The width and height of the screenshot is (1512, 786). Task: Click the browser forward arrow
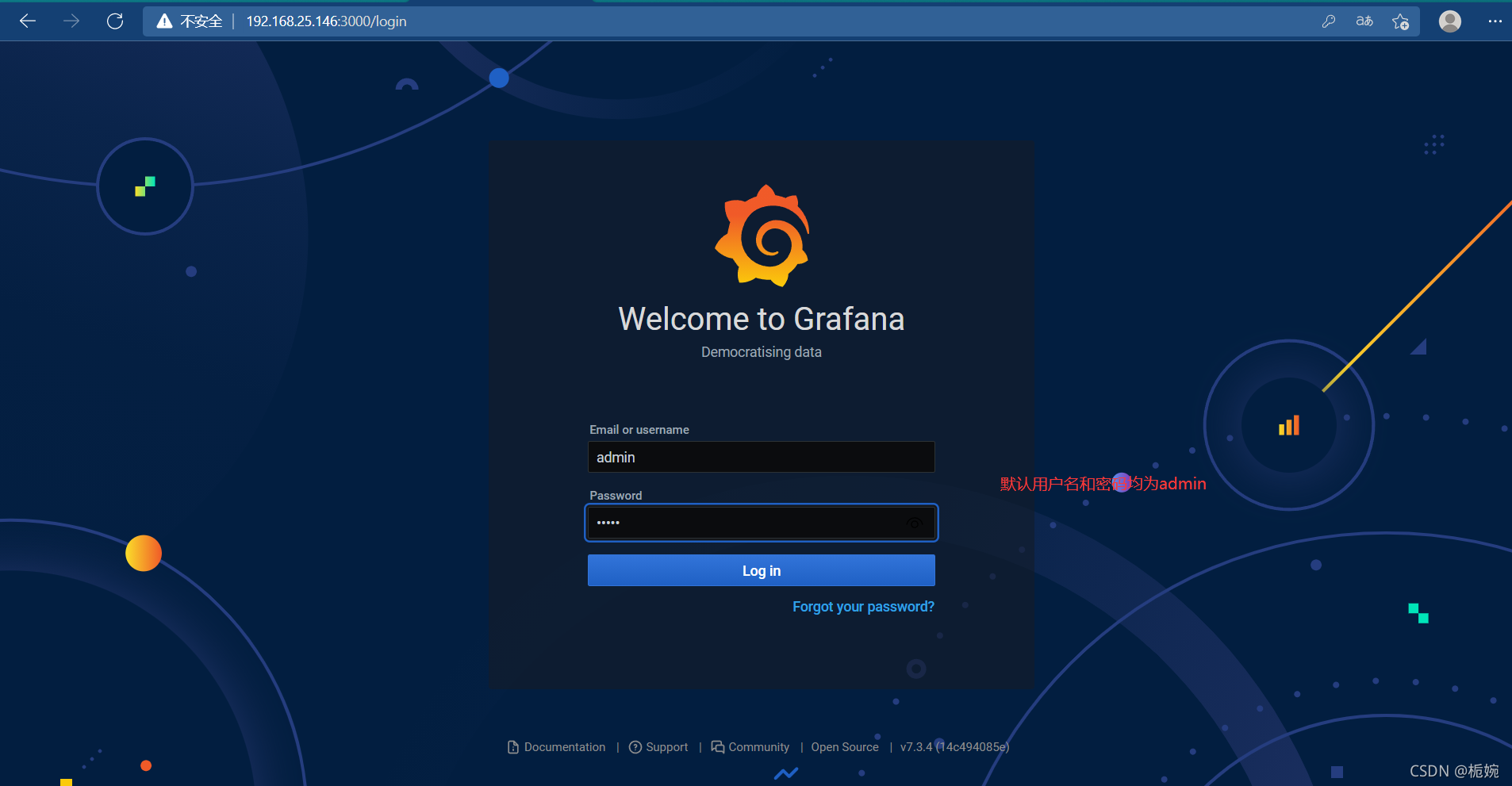(71, 21)
